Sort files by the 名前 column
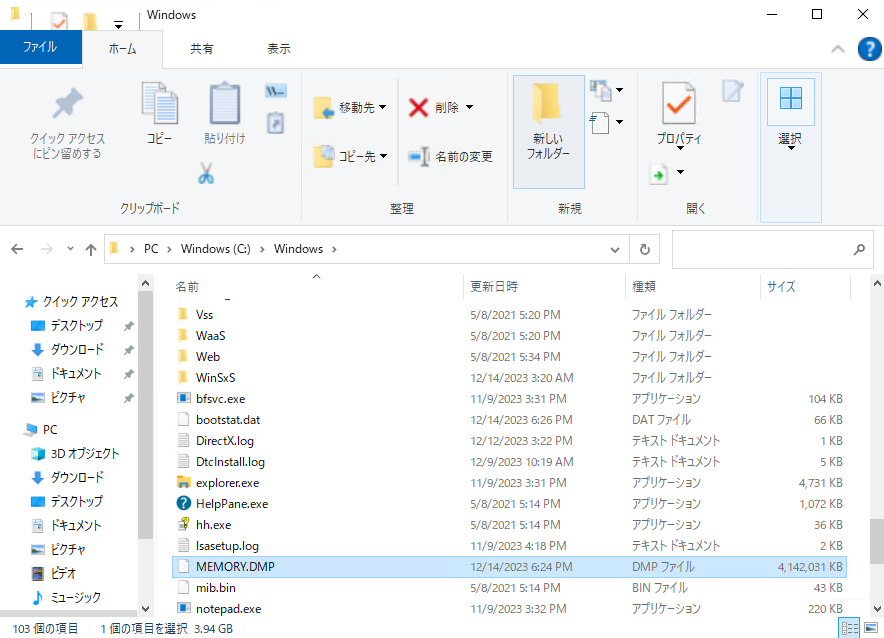The width and height of the screenshot is (884, 638). (x=316, y=286)
